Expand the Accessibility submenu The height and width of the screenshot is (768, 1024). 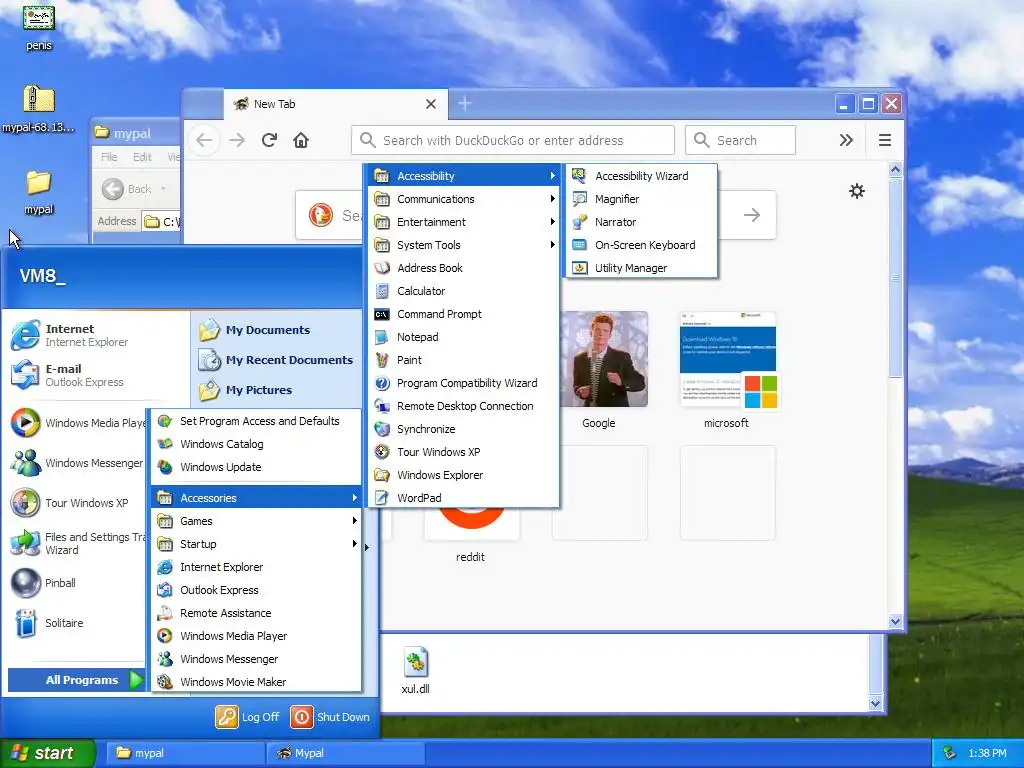pyautogui.click(x=464, y=176)
